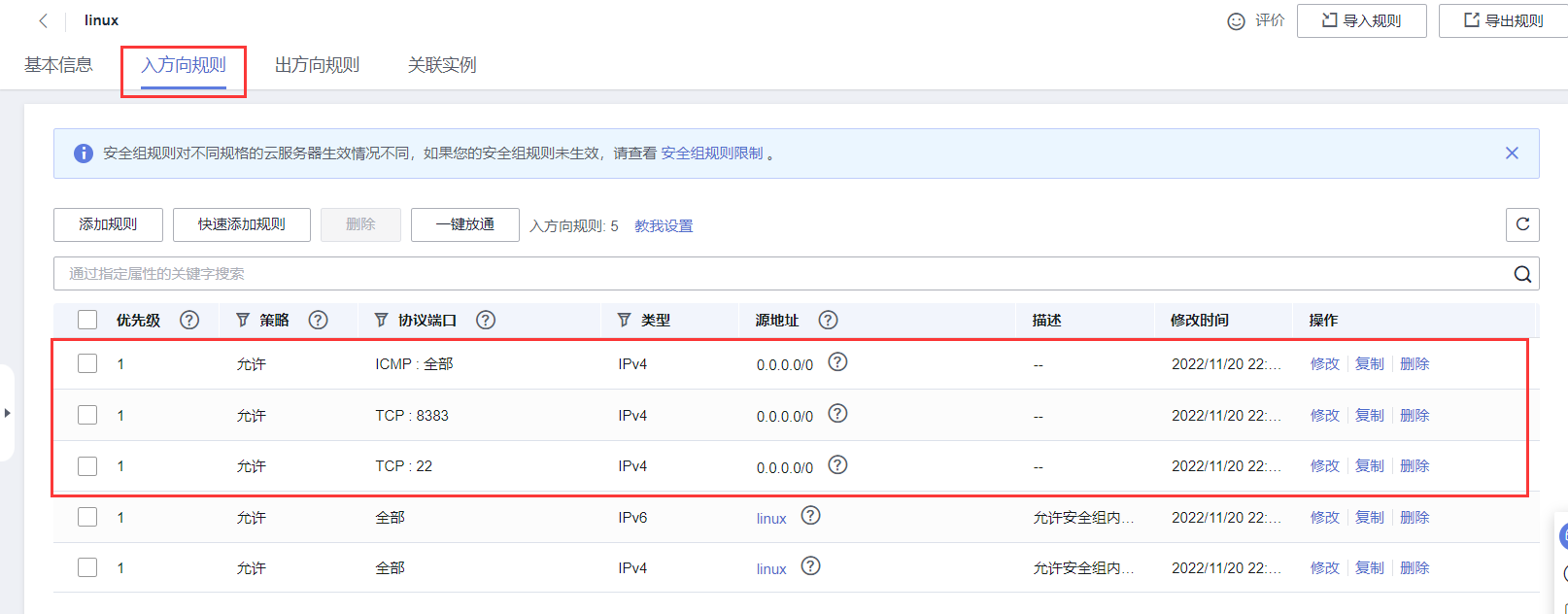This screenshot has height=614, width=1568.
Task: Click the 添加规则 button
Action: (108, 224)
